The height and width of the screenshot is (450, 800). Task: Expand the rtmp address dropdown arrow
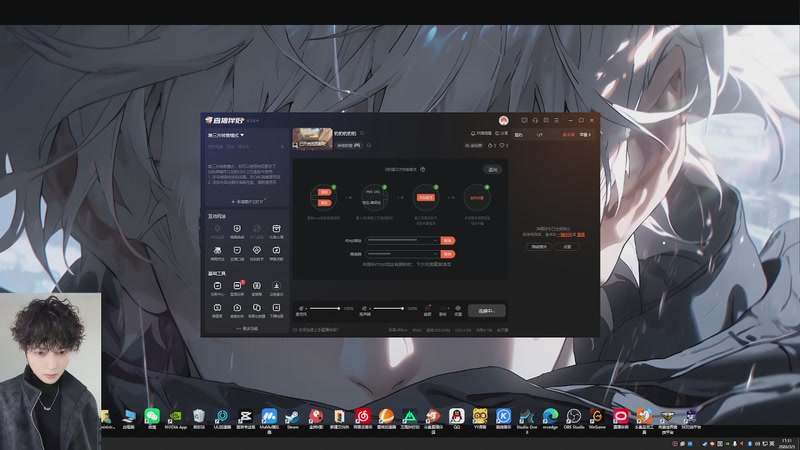click(x=435, y=240)
